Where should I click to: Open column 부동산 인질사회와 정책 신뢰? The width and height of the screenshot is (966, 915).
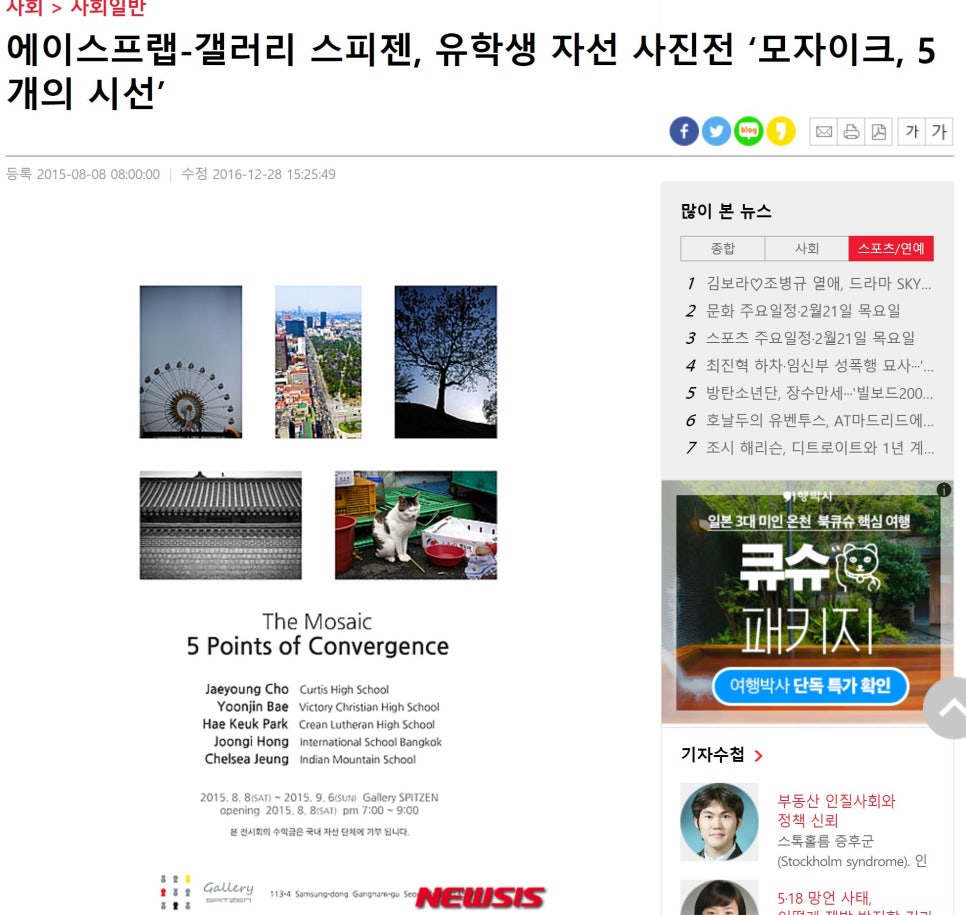[x=835, y=810]
